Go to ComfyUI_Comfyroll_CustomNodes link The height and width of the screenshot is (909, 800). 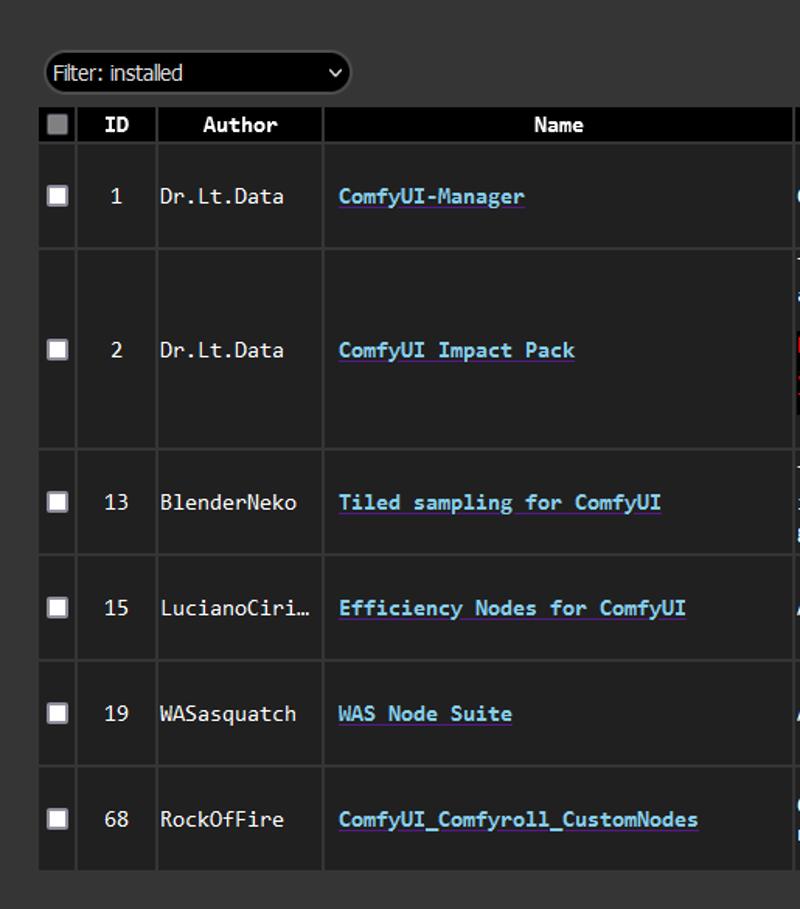[x=518, y=820]
